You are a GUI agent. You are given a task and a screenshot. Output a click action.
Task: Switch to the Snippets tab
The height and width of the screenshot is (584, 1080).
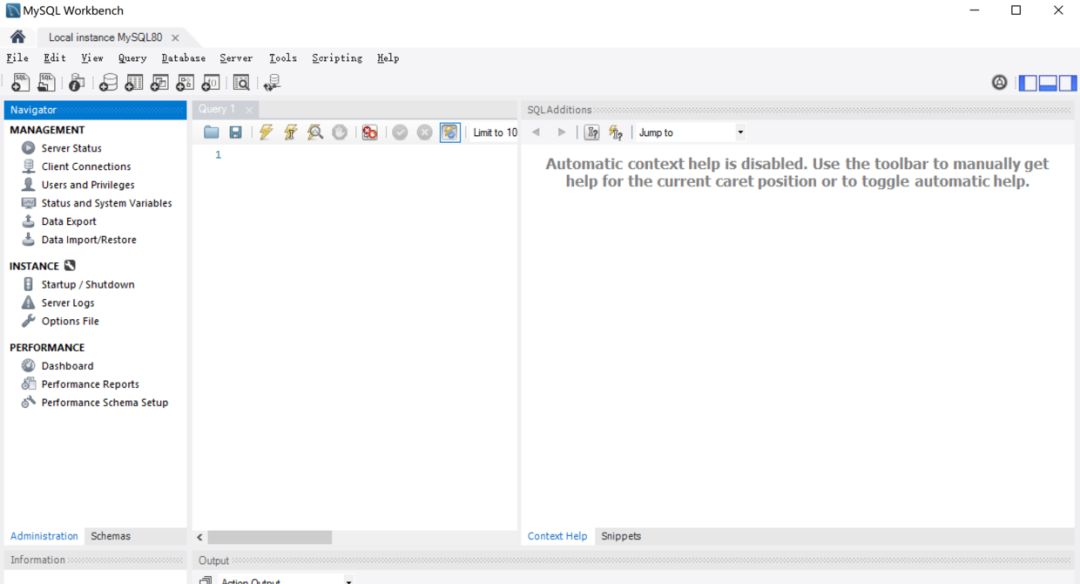[x=621, y=536]
